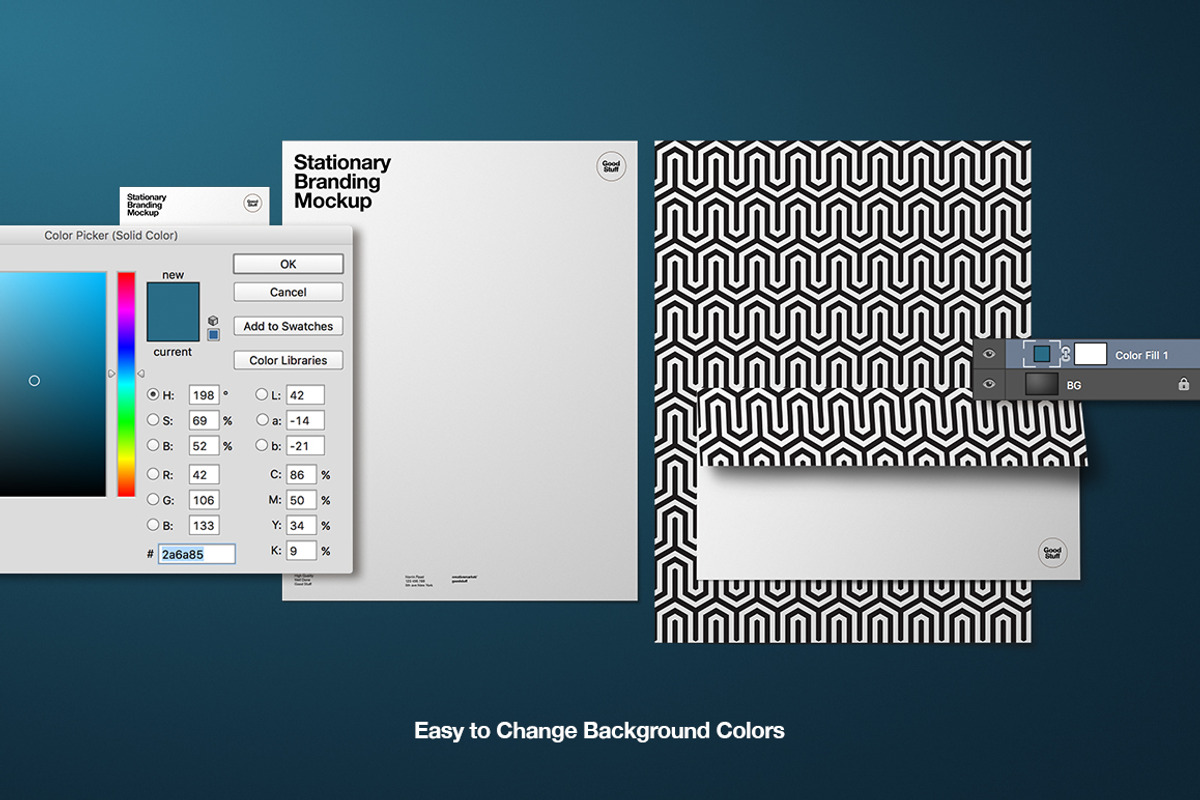1200x800 pixels.
Task: Open Color Libraries
Action: coord(288,360)
